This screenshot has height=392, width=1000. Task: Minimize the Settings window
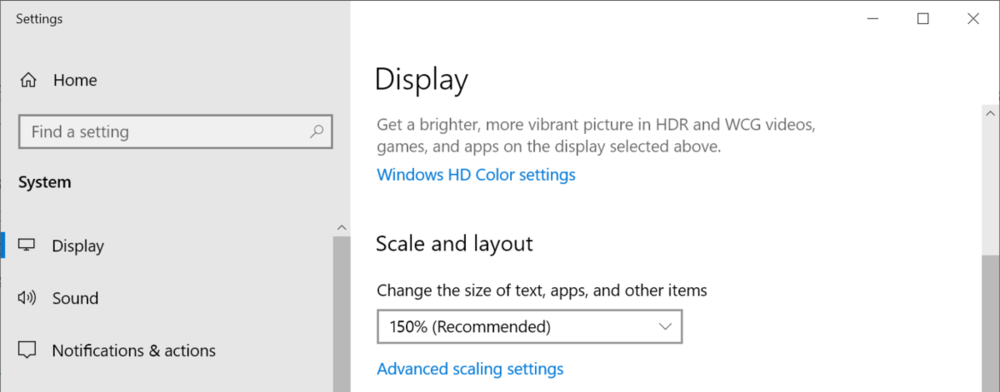click(x=873, y=19)
